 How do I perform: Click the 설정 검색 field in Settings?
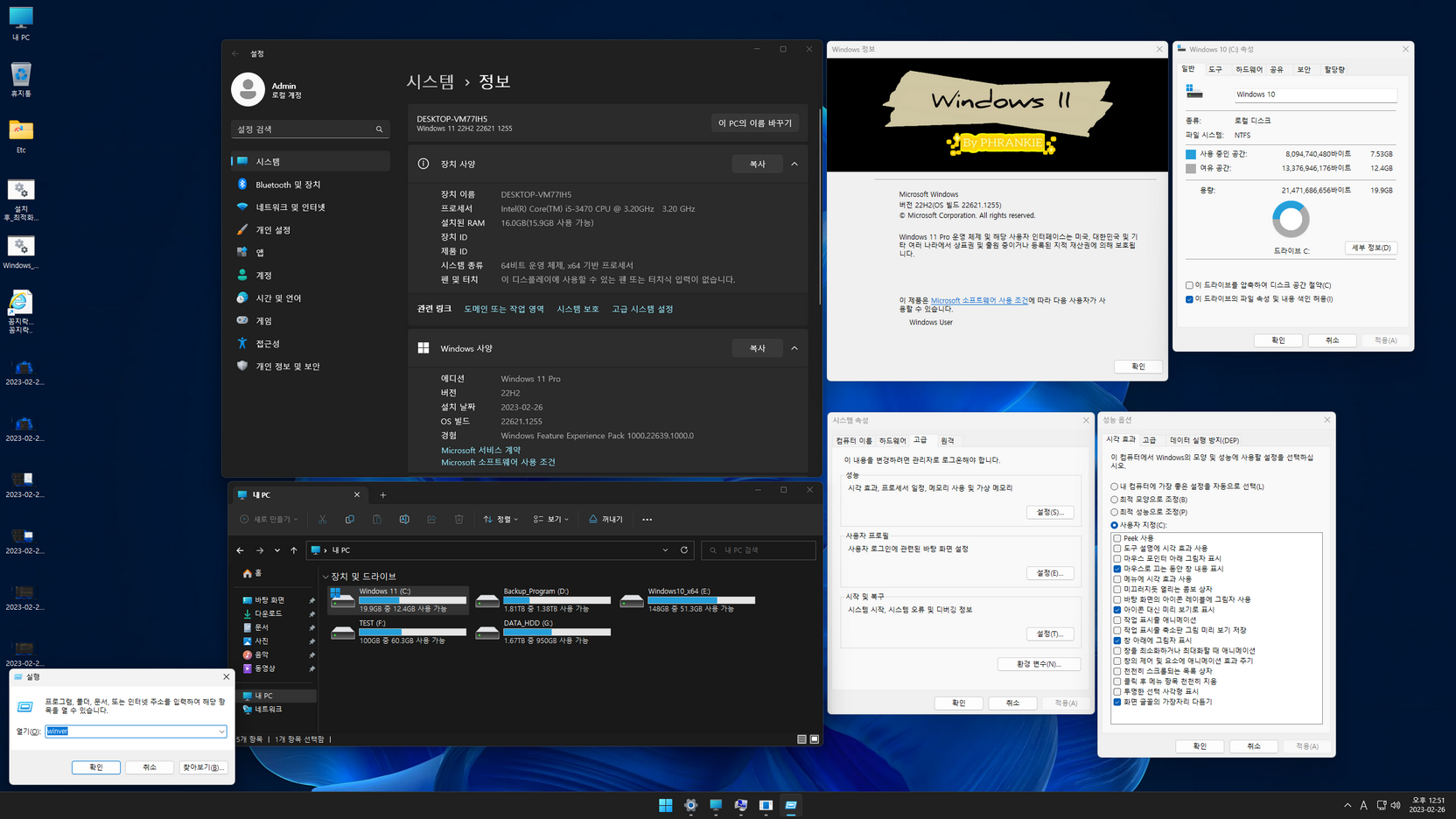[311, 129]
